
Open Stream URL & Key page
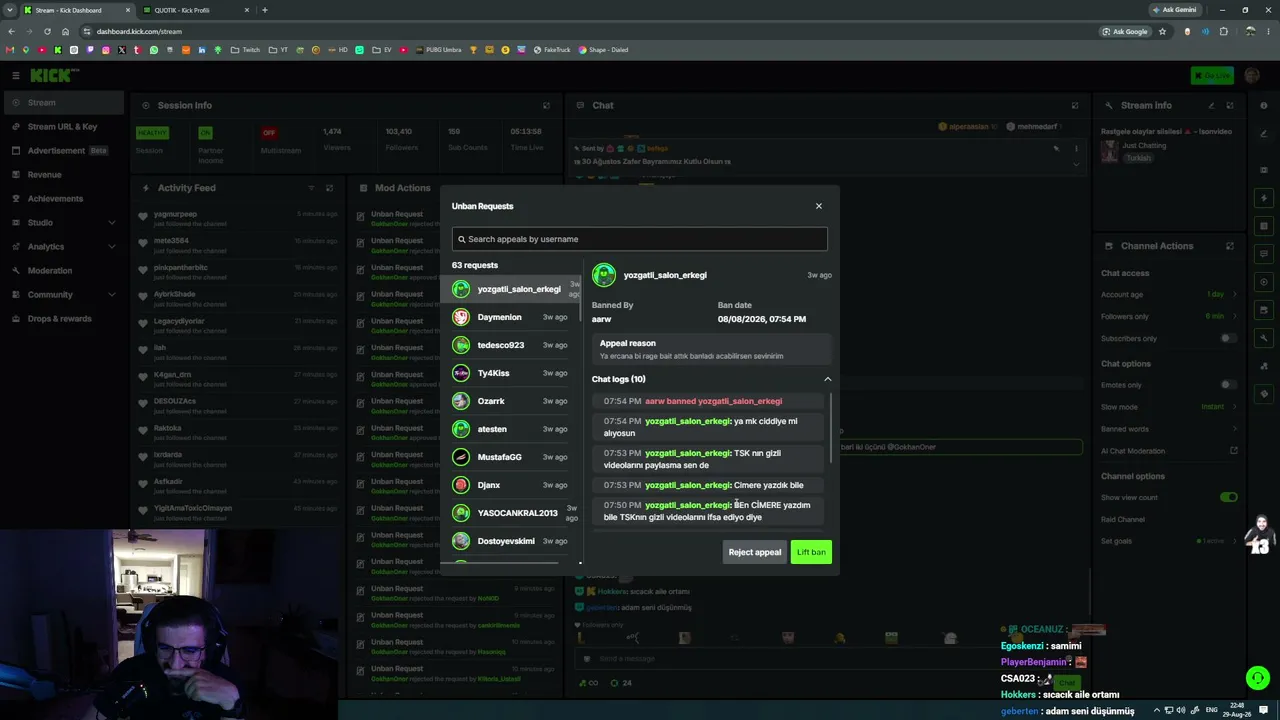[x=62, y=127]
